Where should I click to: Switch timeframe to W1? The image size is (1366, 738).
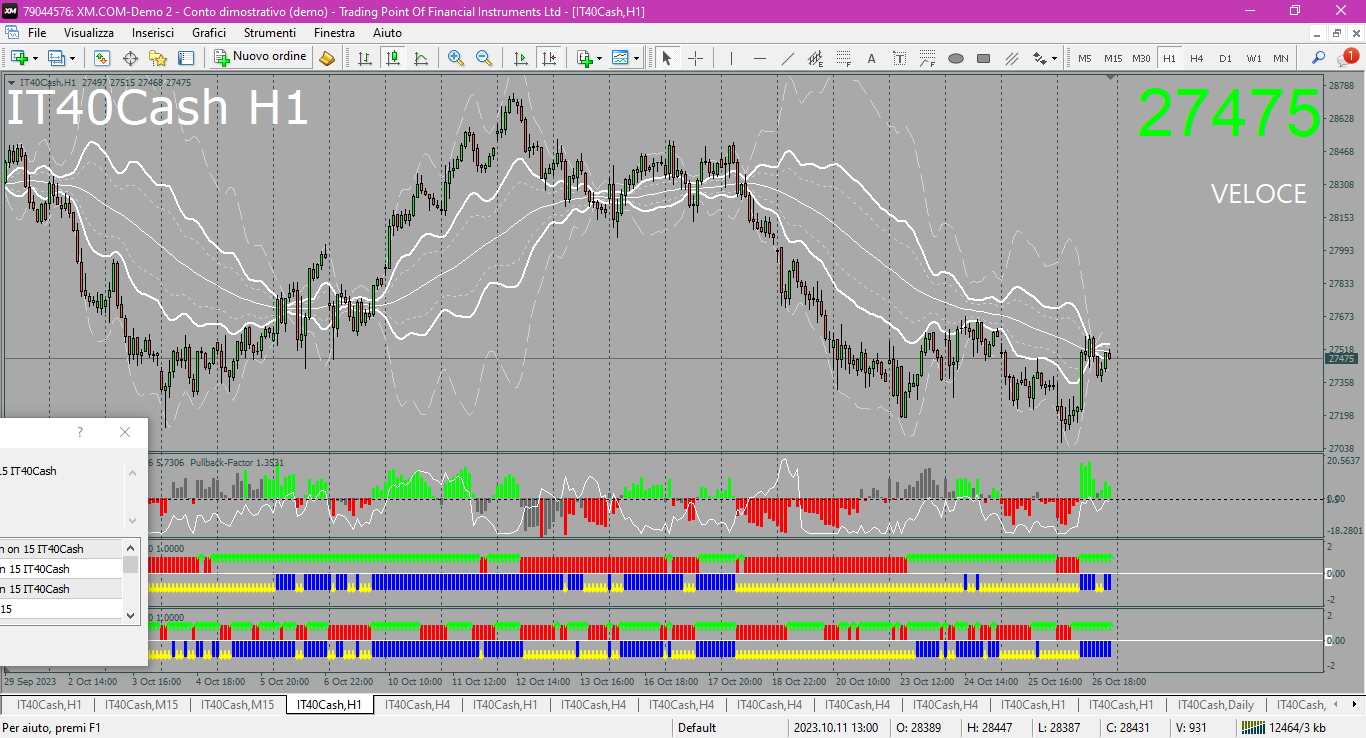[x=1253, y=58]
